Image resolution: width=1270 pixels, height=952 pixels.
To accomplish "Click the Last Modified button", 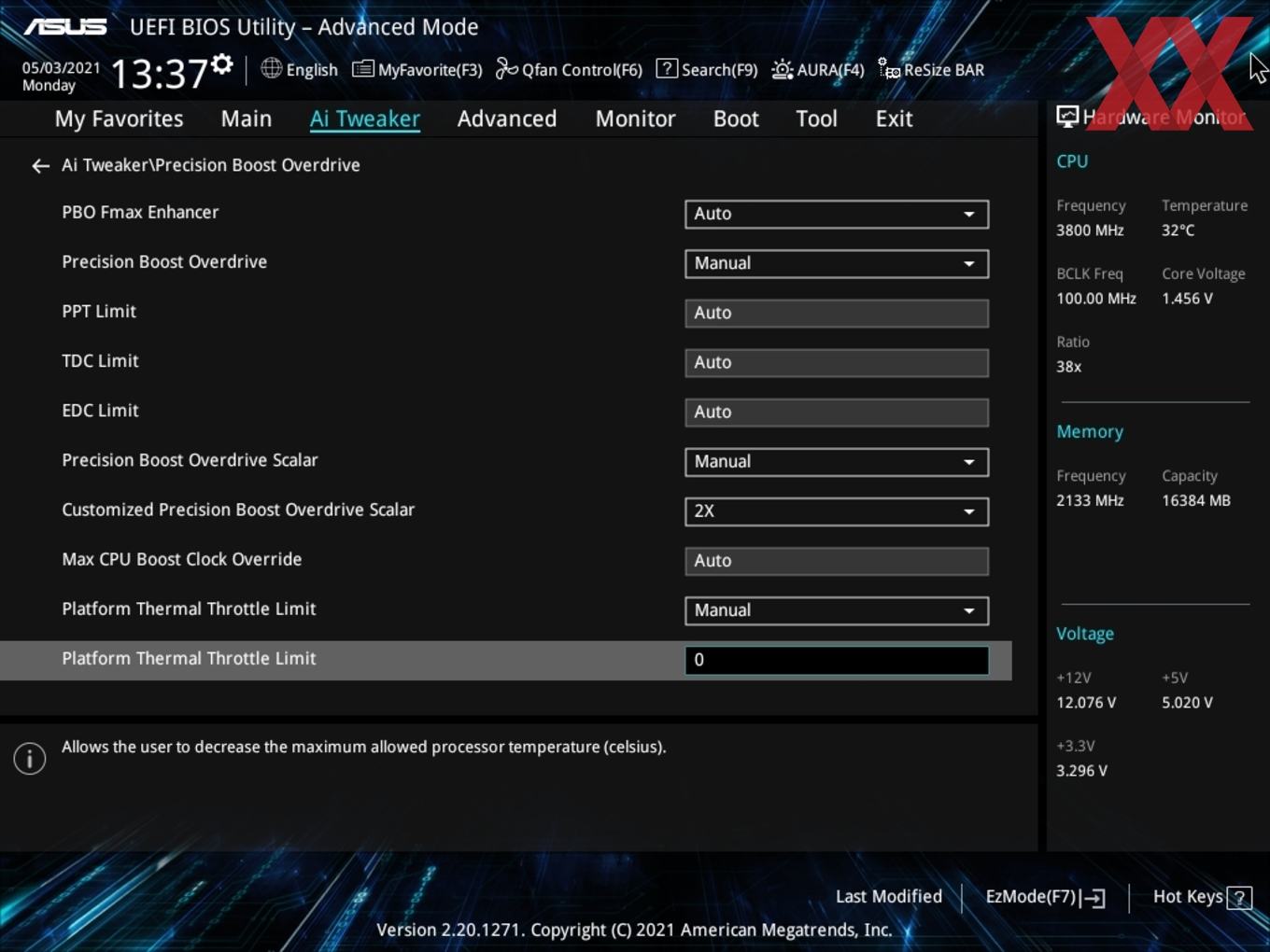I will pyautogui.click(x=889, y=897).
